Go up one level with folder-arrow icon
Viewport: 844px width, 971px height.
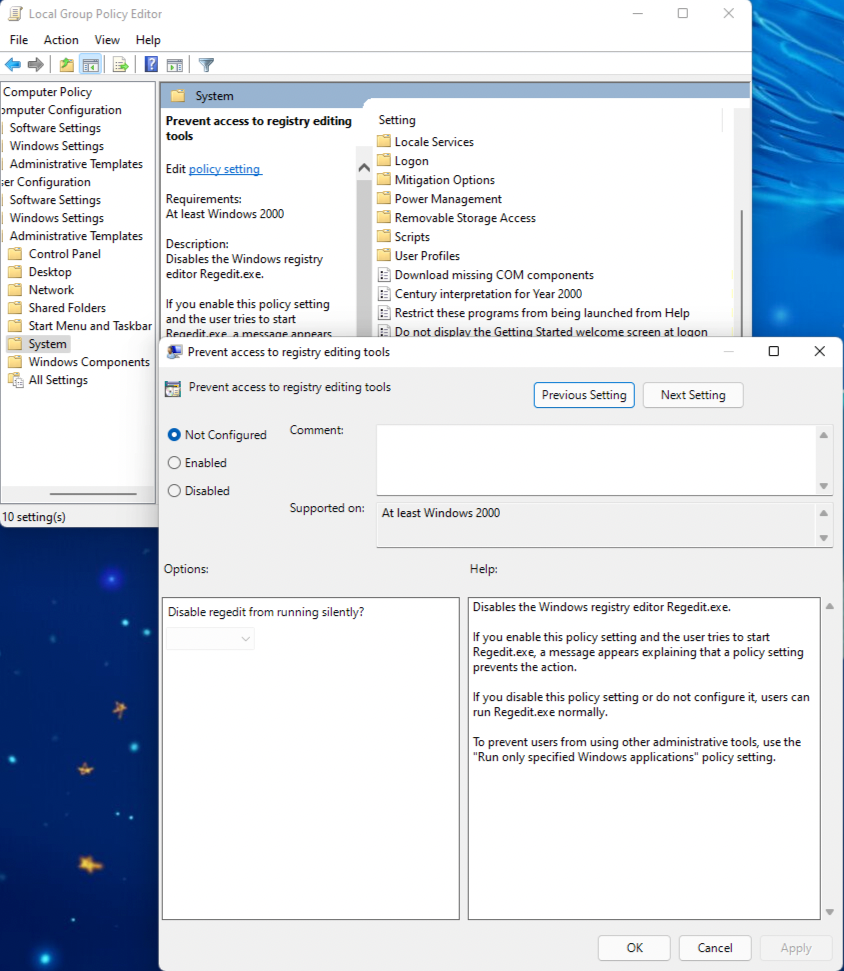[x=66, y=64]
